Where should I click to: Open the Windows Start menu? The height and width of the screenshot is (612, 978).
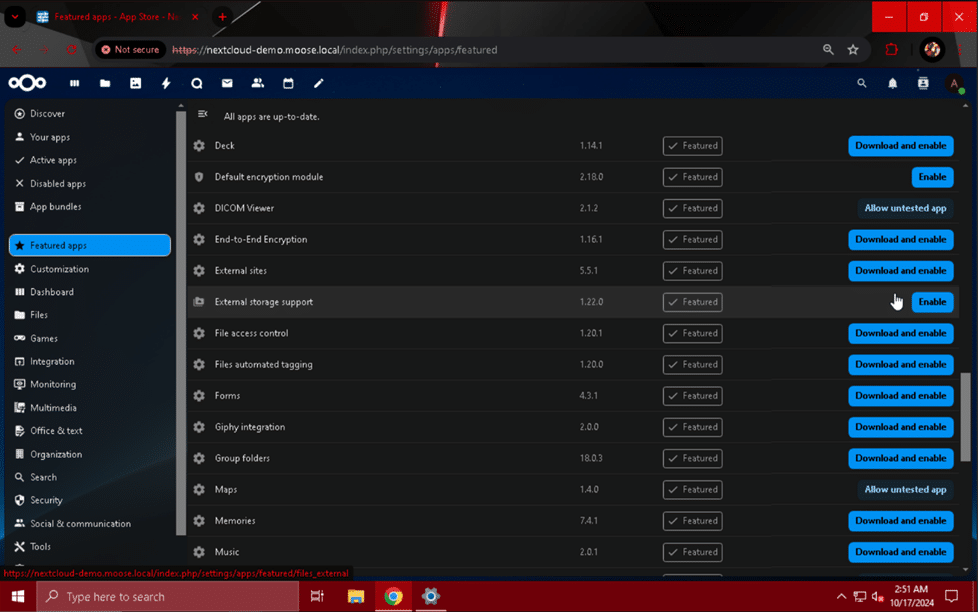tap(18, 597)
